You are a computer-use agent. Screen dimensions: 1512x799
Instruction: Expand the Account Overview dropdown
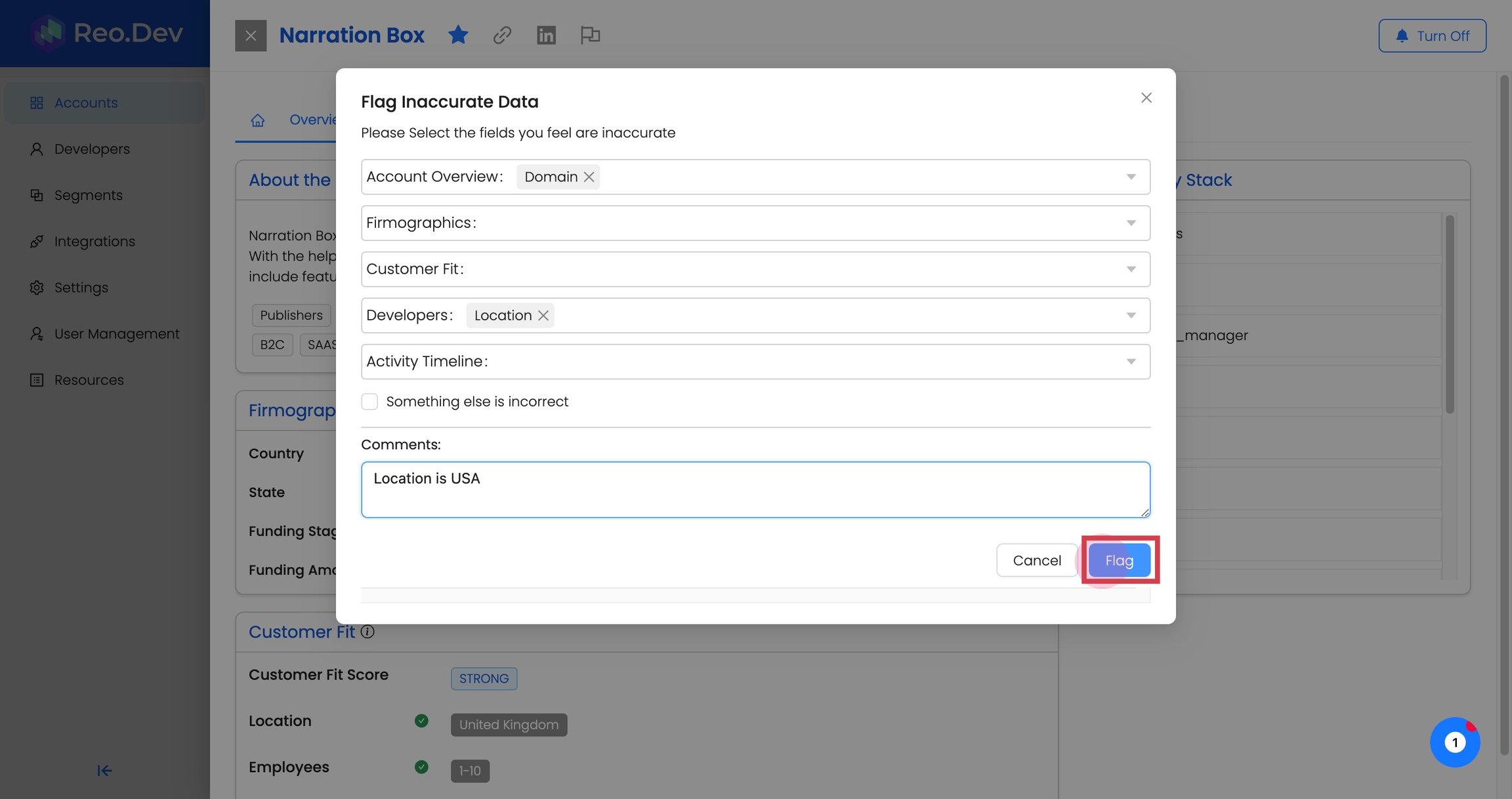click(1131, 177)
